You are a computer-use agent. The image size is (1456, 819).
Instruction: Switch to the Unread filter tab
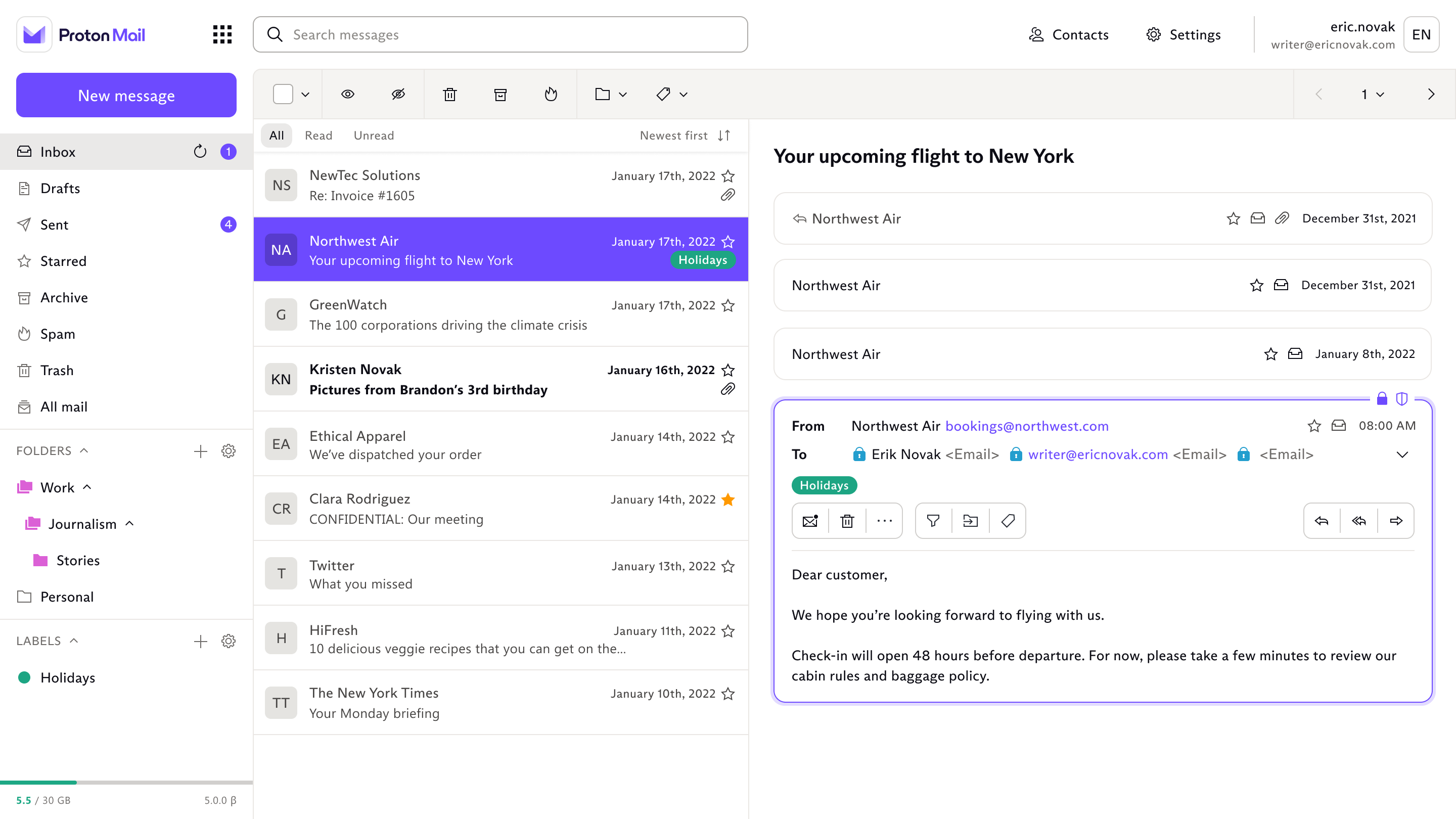(x=374, y=135)
